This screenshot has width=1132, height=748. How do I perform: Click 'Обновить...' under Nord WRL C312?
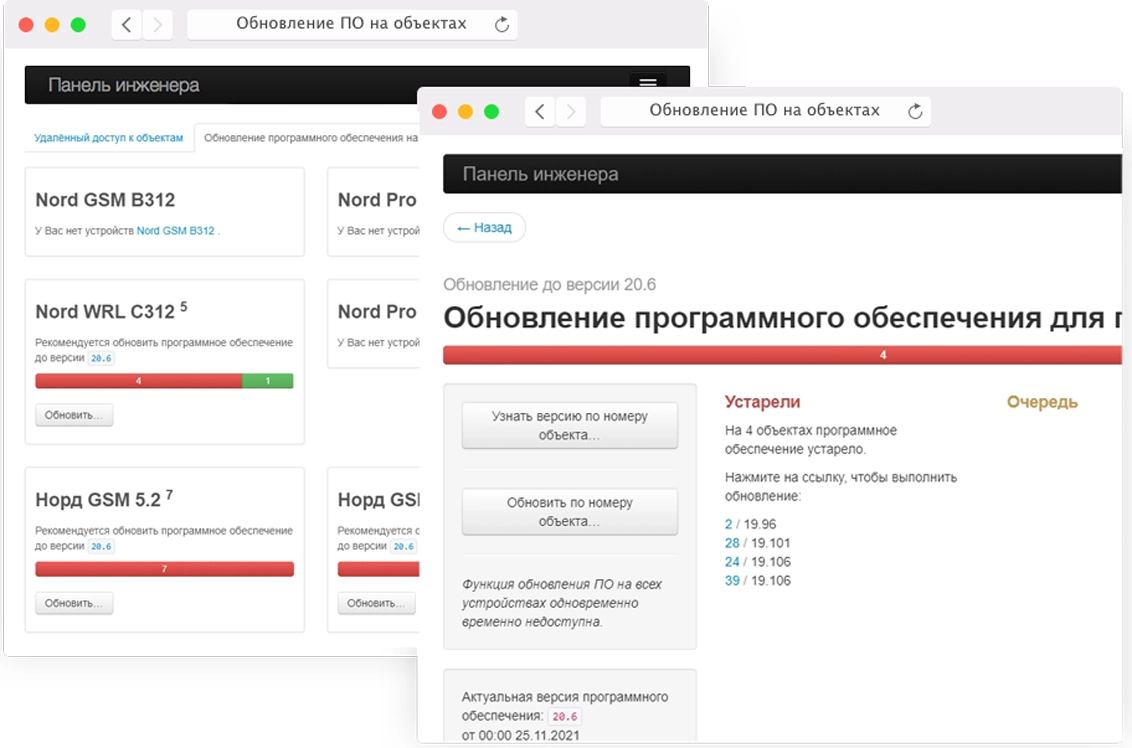tap(74, 415)
